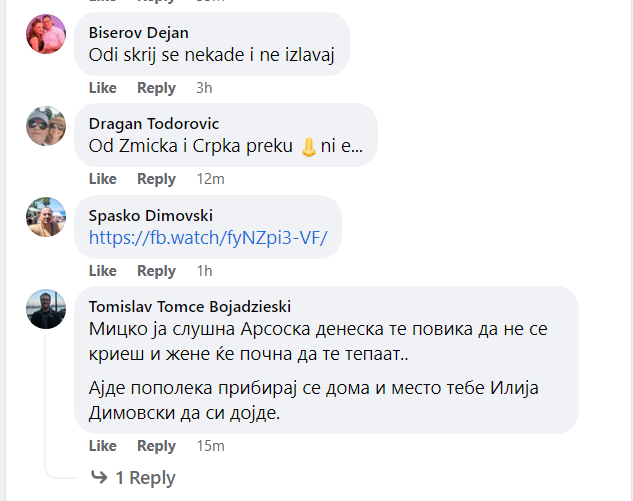This screenshot has height=501, width=633.
Task: Click the Biserov Dejan name link
Action: 138,32
